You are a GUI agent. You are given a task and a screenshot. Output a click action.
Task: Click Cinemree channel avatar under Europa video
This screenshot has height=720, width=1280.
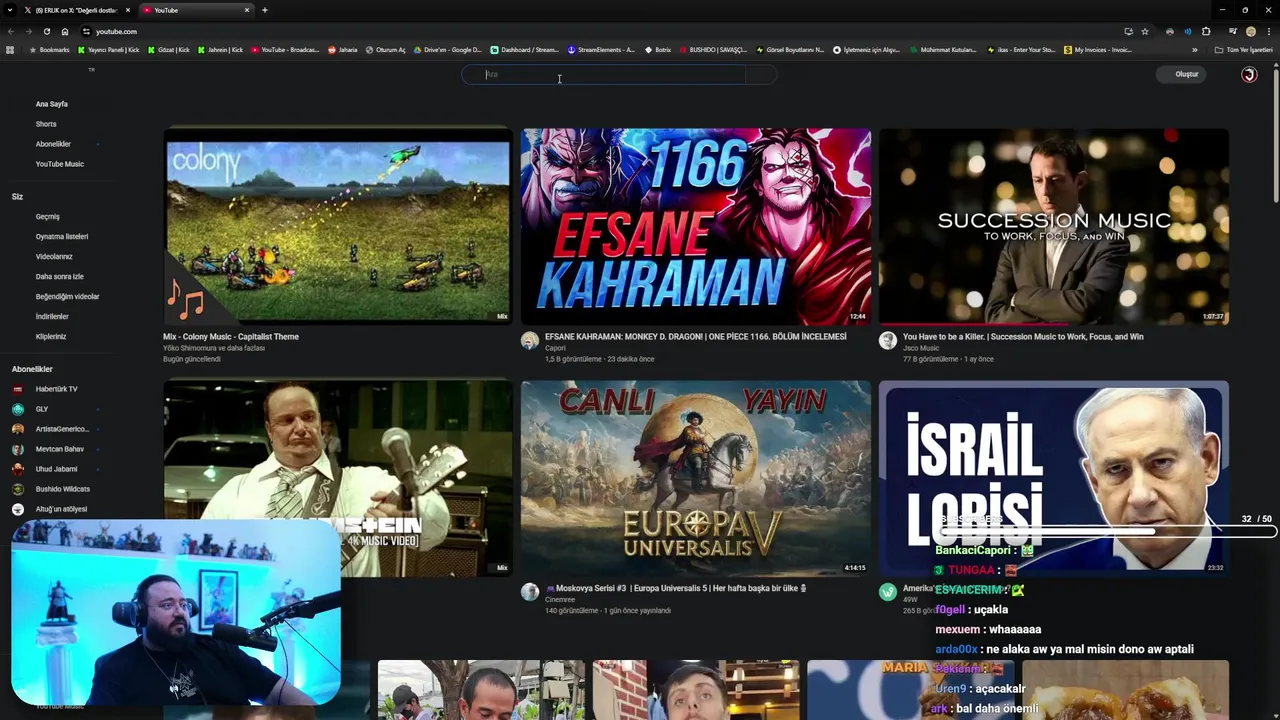pos(530,592)
